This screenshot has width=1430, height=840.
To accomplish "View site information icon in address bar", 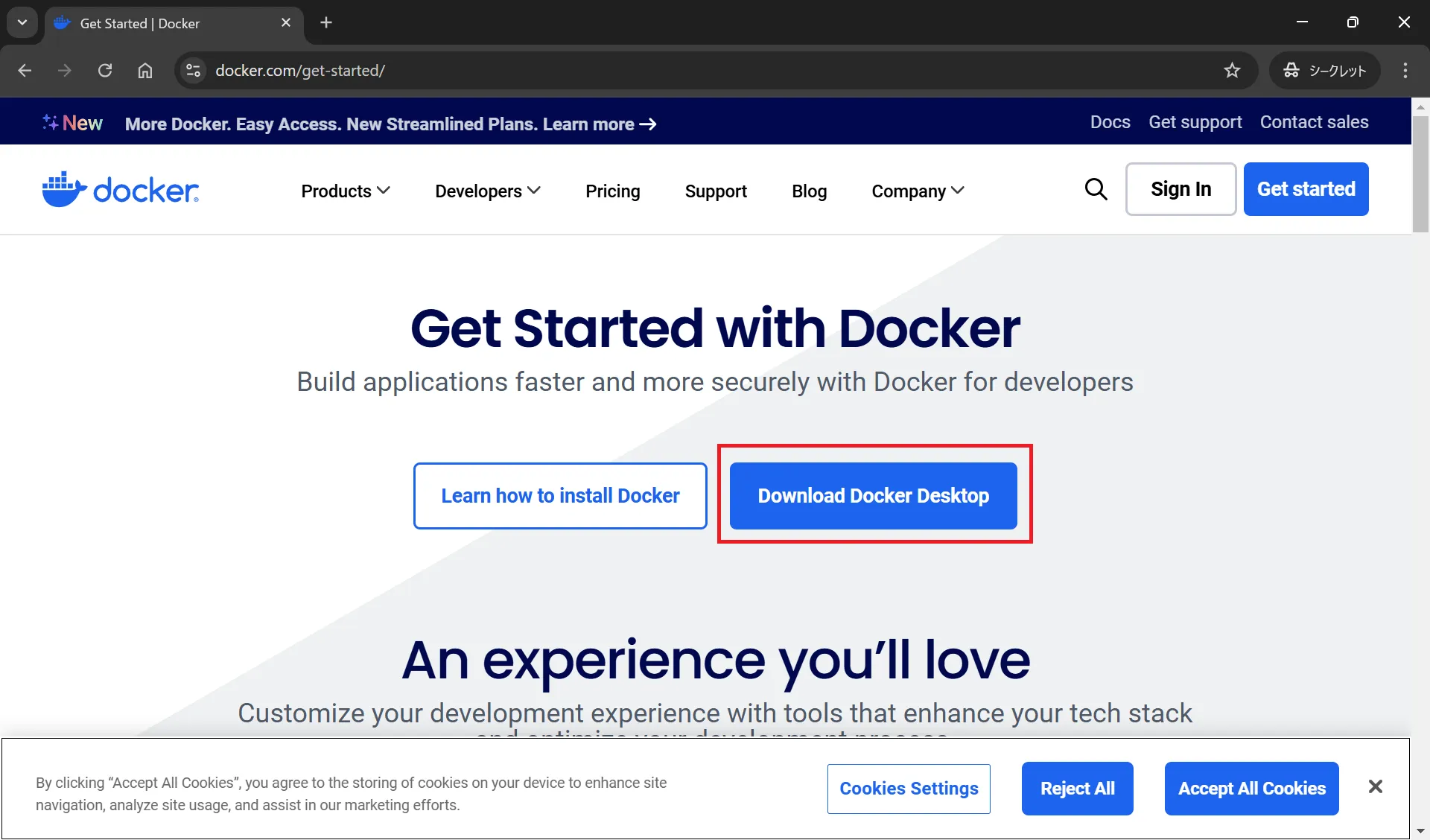I will [193, 70].
